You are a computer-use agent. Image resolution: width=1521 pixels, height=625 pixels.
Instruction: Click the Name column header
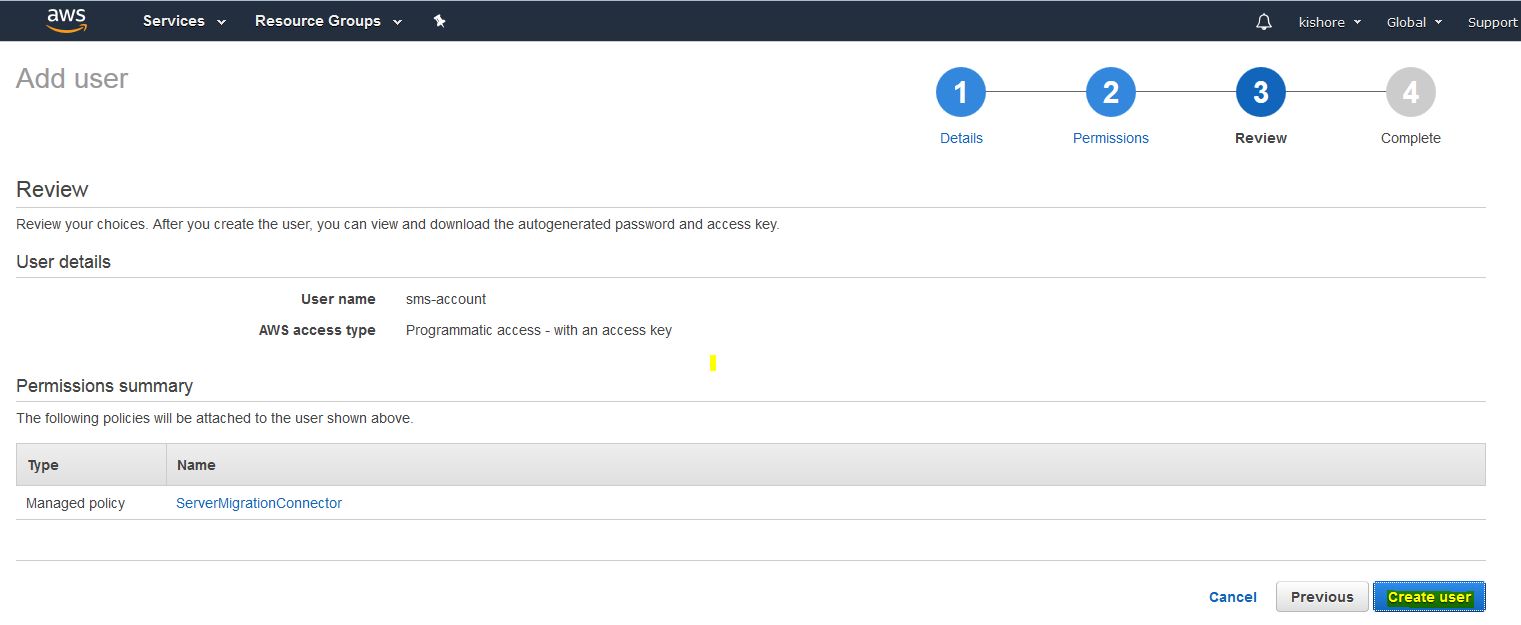tap(196, 465)
